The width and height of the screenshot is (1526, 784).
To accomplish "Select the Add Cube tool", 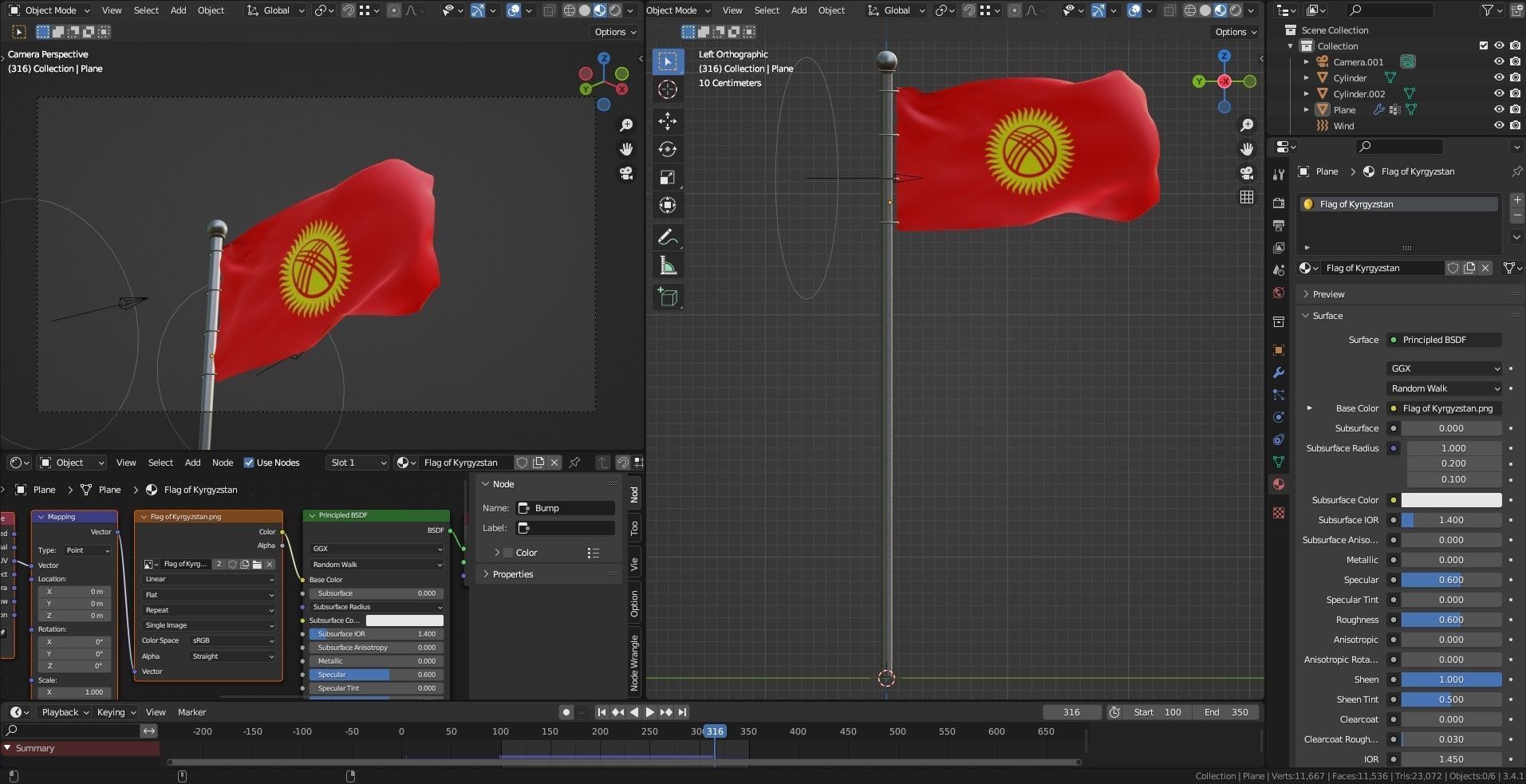I will pos(668,297).
